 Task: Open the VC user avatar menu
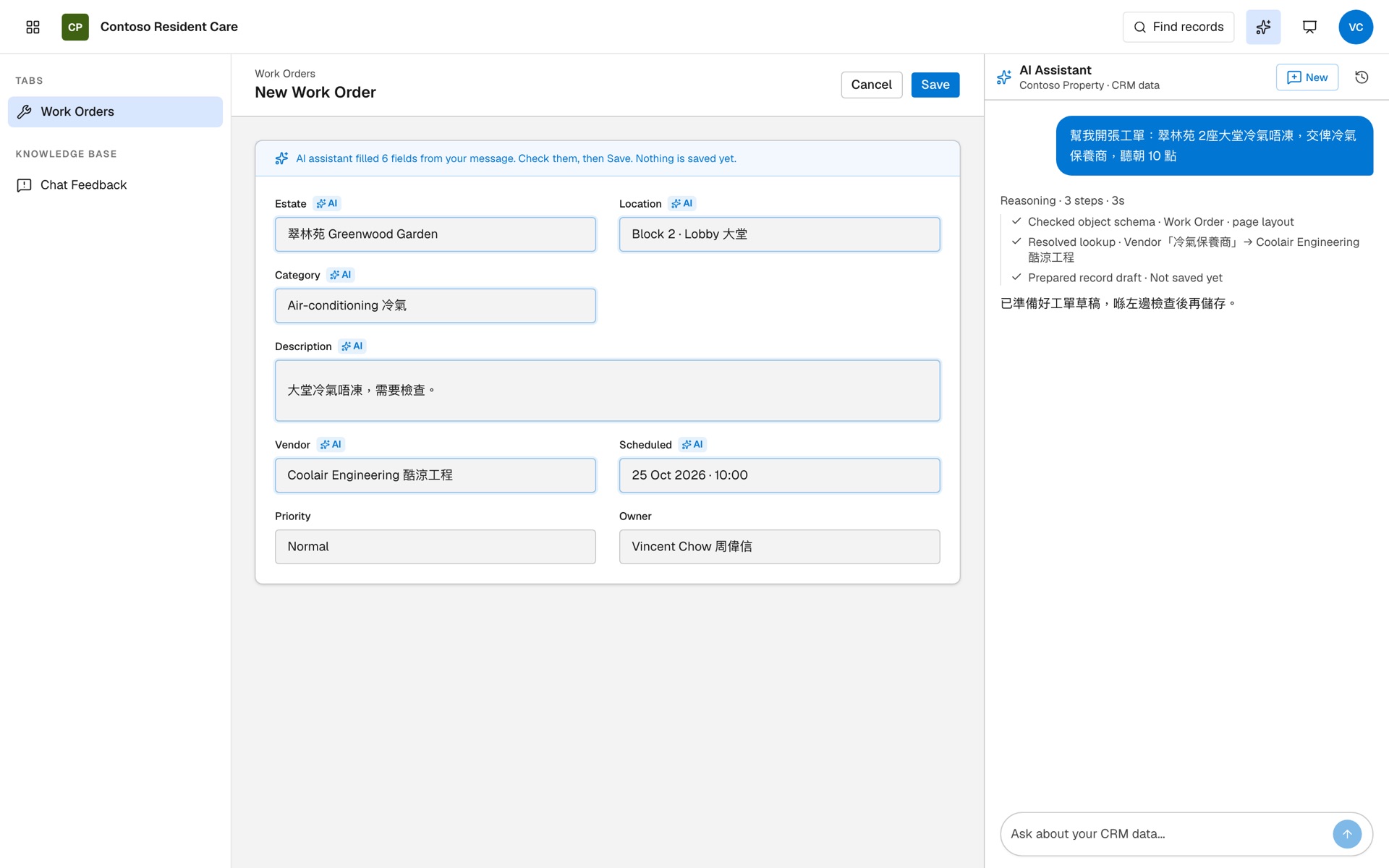coord(1356,27)
